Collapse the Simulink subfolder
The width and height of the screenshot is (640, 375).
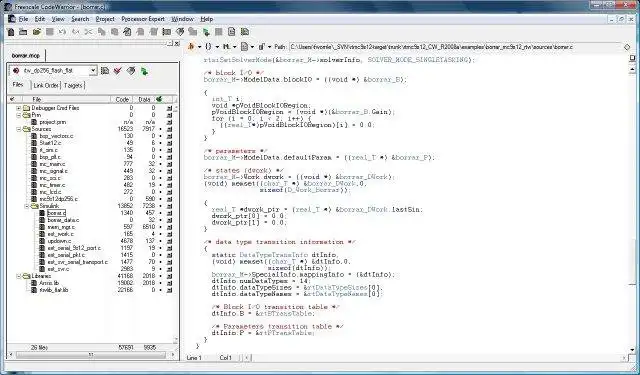(x=27, y=206)
